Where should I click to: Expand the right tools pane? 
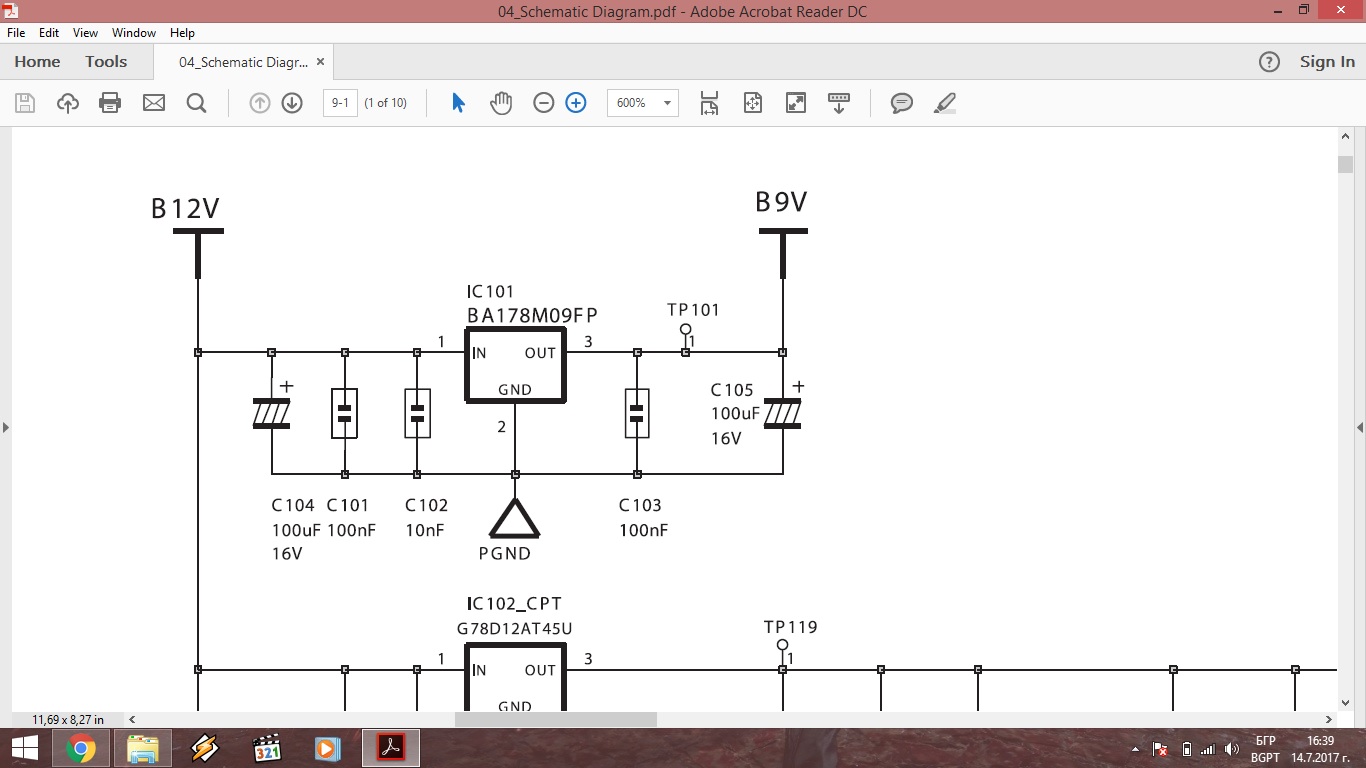point(1360,427)
